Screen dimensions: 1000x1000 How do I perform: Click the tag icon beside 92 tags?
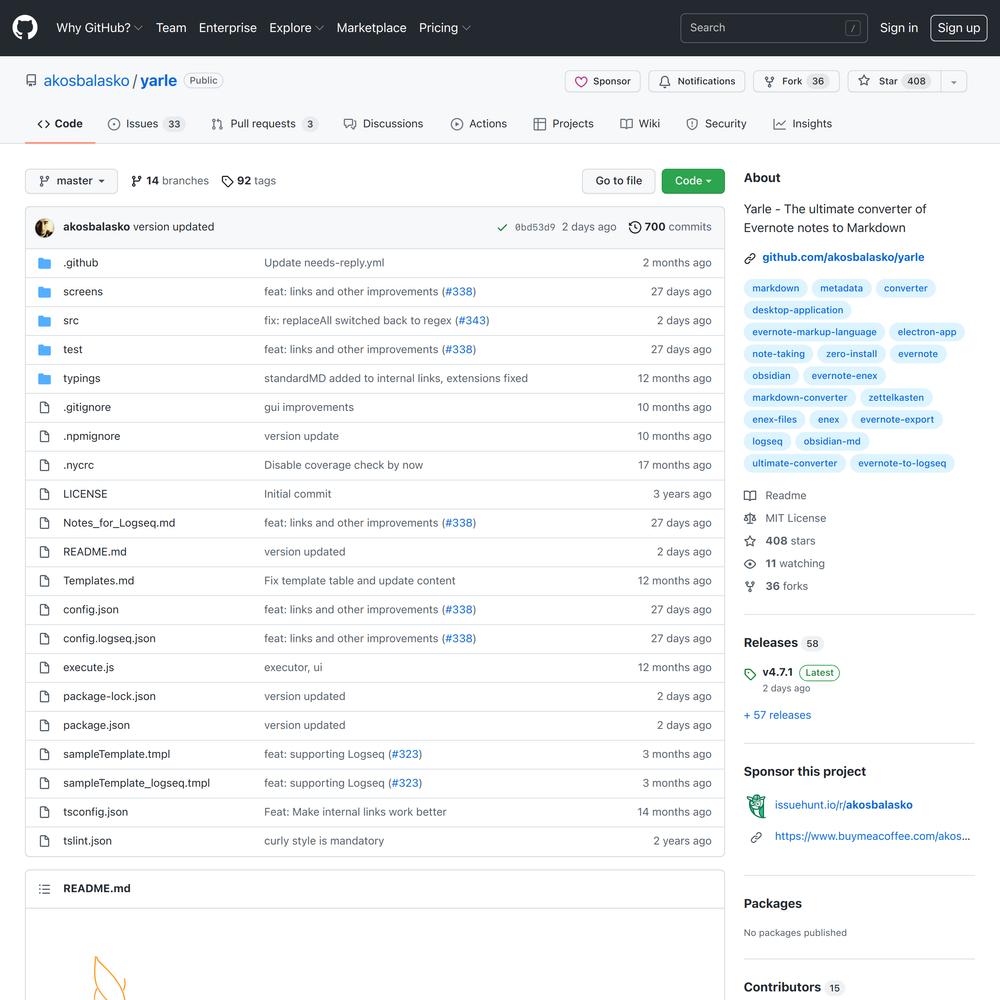(227, 181)
